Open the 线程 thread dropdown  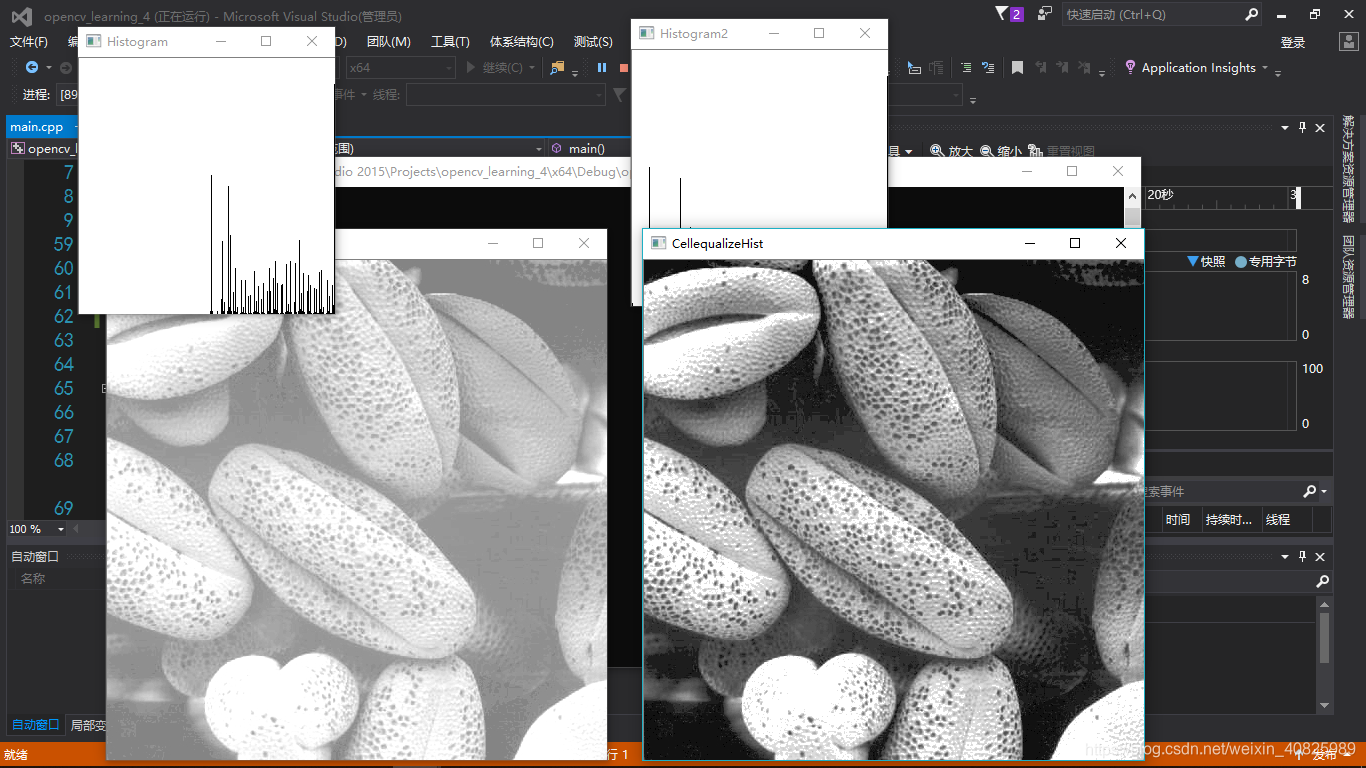505,95
